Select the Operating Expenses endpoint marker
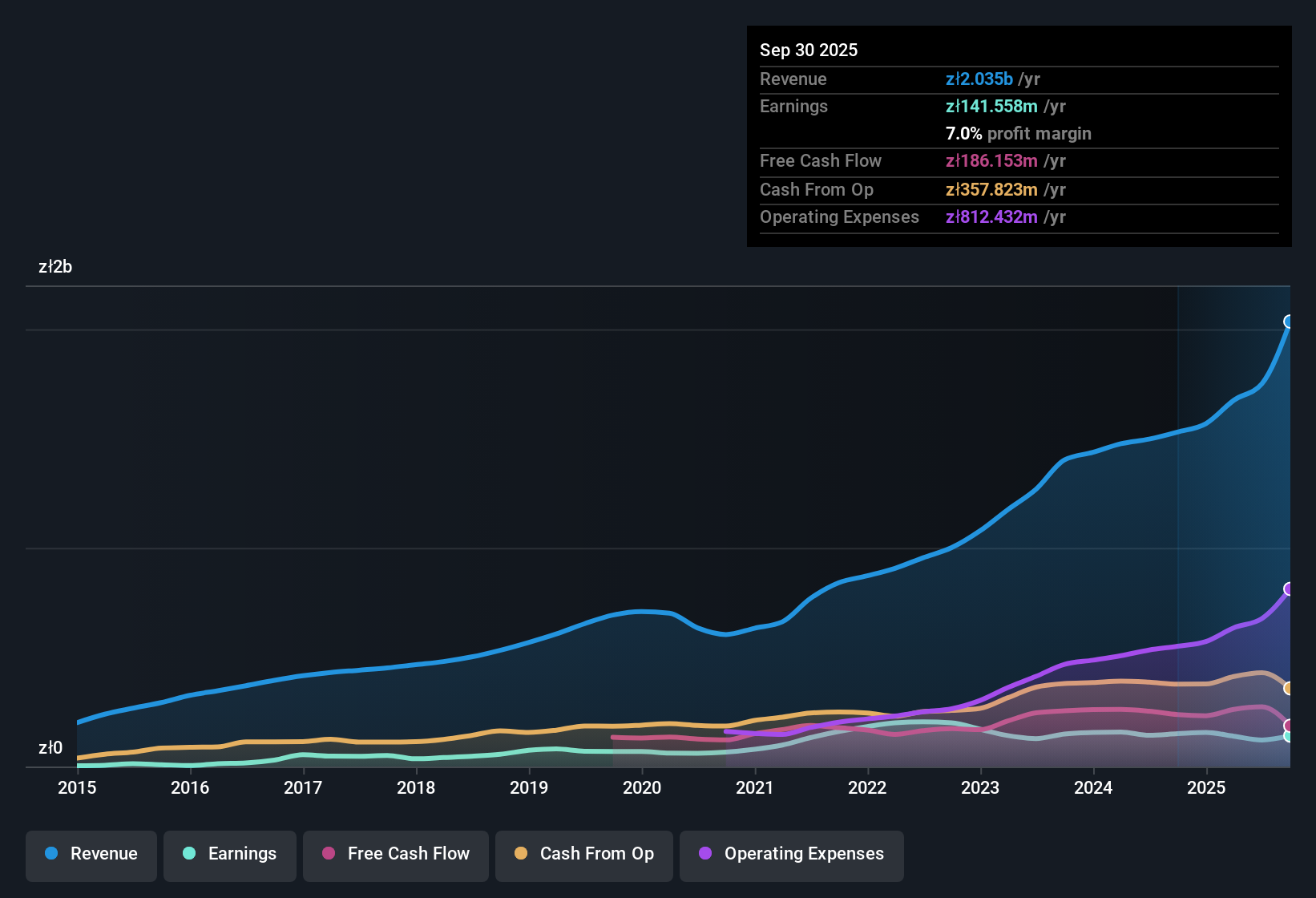1316x898 pixels. (1289, 590)
